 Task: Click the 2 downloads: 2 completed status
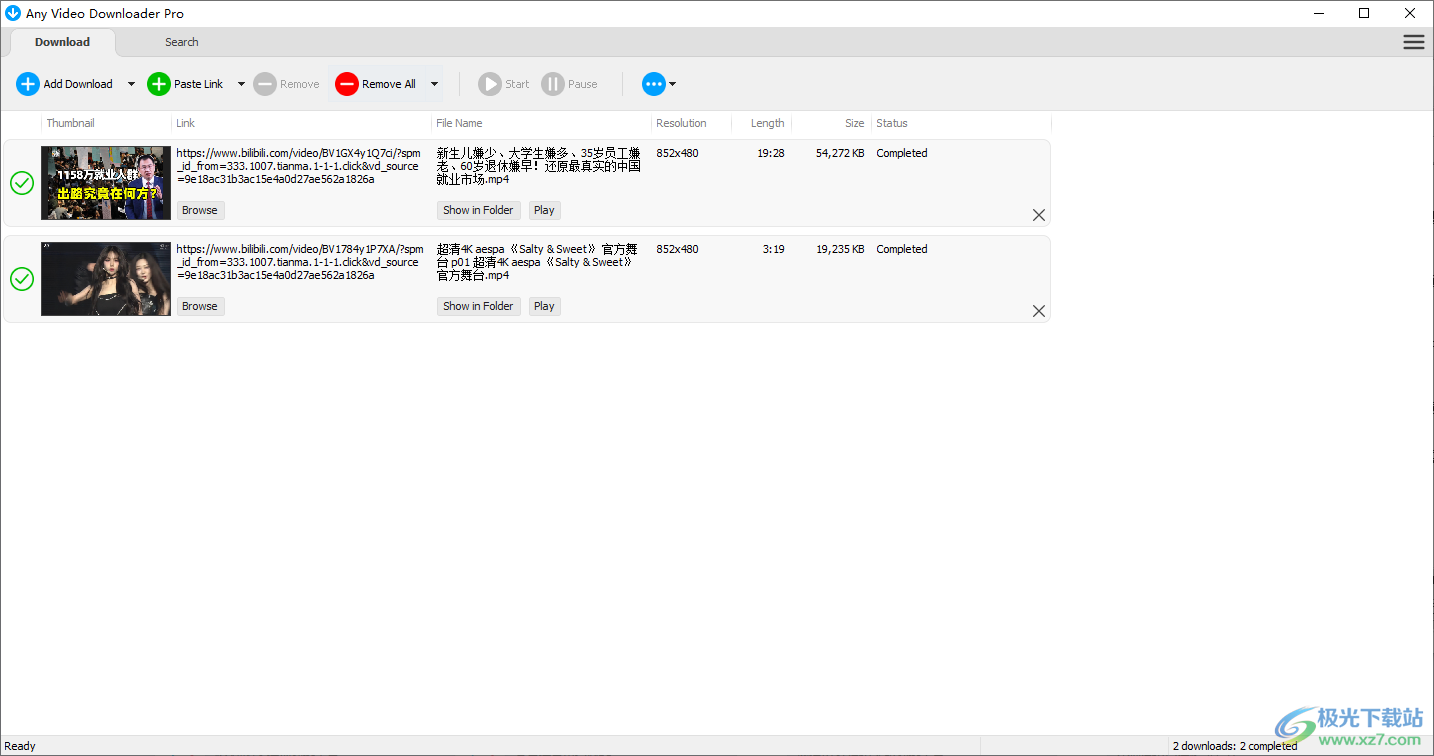click(1235, 746)
